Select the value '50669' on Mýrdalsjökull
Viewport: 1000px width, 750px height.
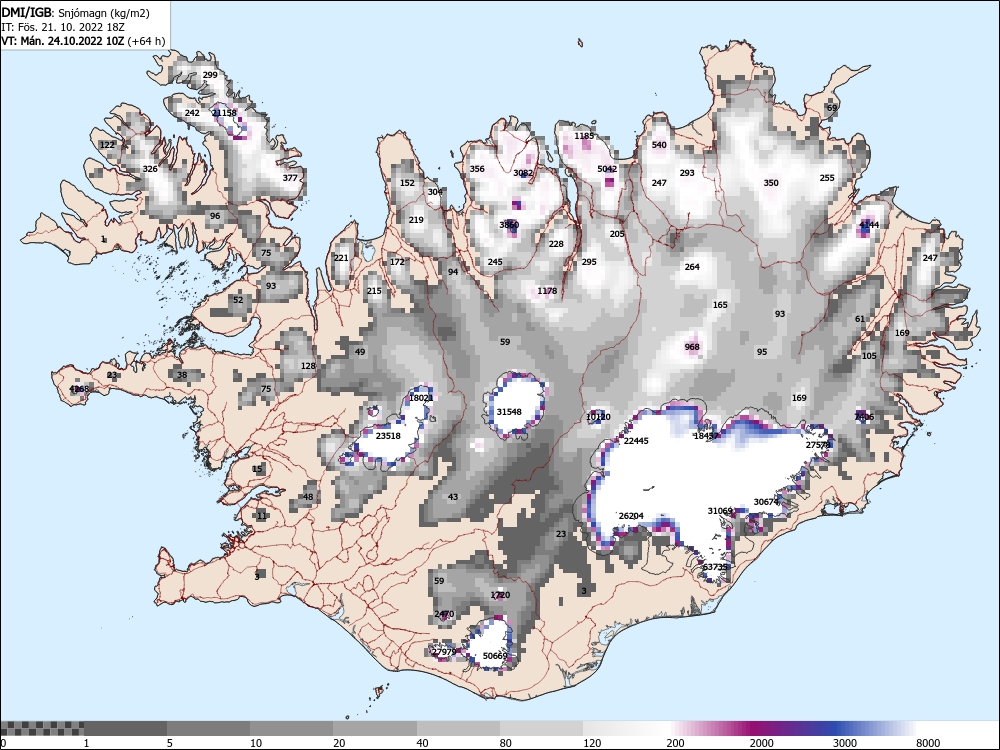(x=495, y=656)
